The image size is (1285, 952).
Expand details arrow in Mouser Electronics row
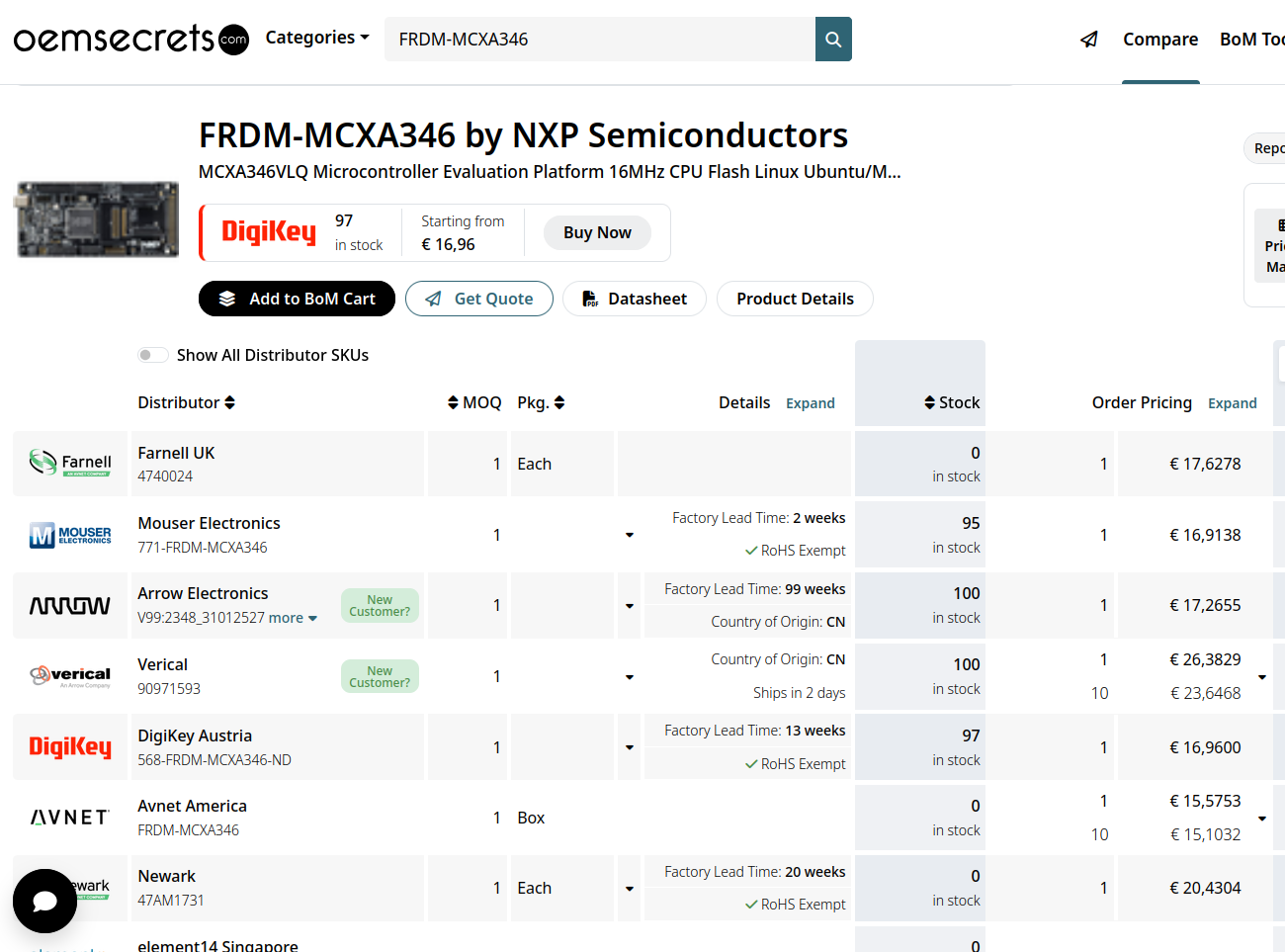click(630, 535)
